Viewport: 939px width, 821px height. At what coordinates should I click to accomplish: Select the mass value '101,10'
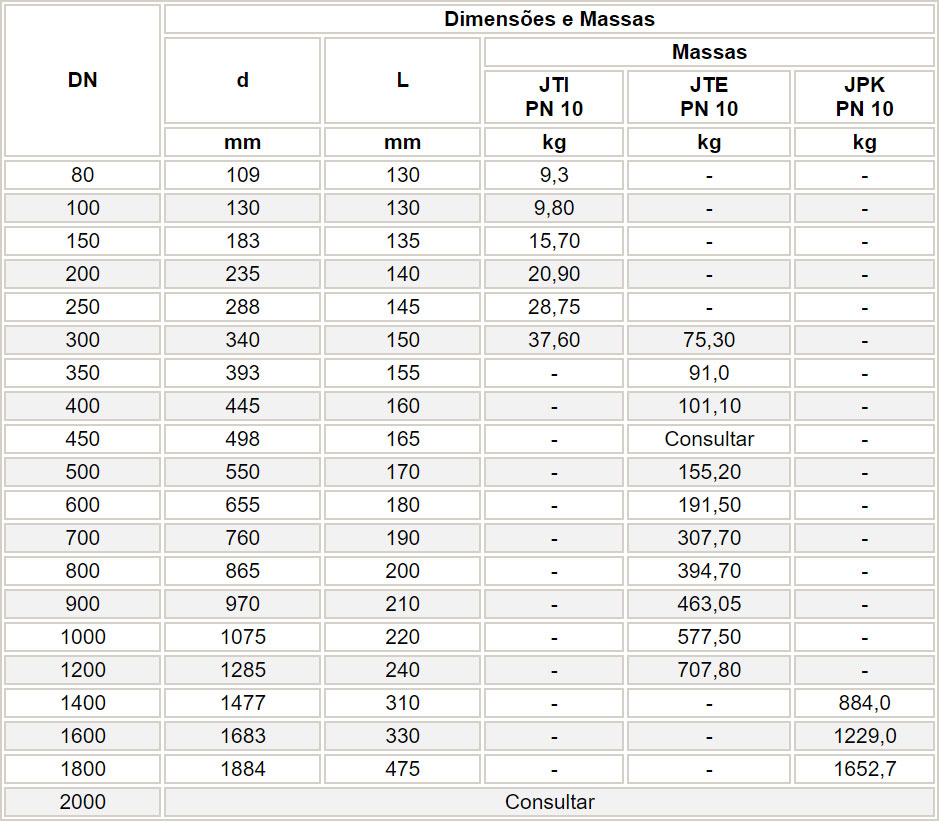[x=709, y=405]
